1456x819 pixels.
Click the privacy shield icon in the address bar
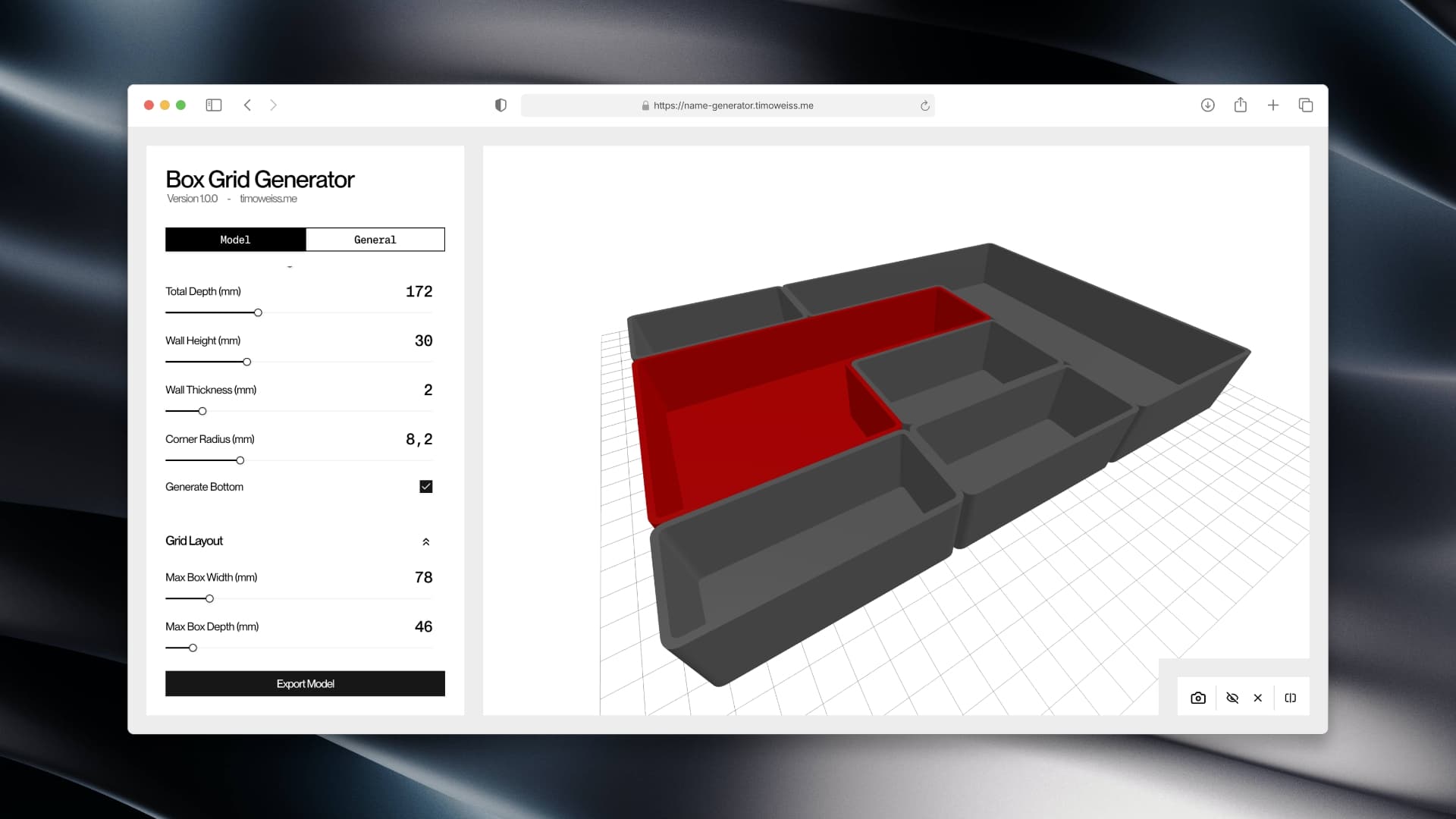[x=500, y=105]
